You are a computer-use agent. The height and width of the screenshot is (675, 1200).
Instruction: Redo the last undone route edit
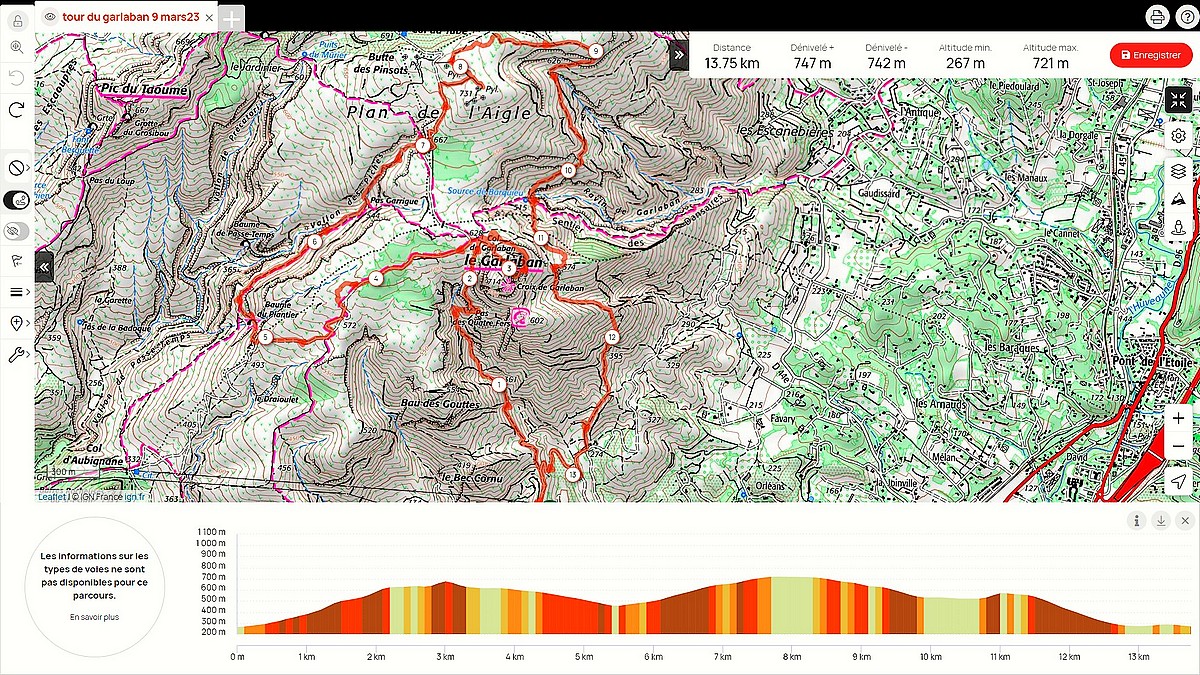[17, 109]
